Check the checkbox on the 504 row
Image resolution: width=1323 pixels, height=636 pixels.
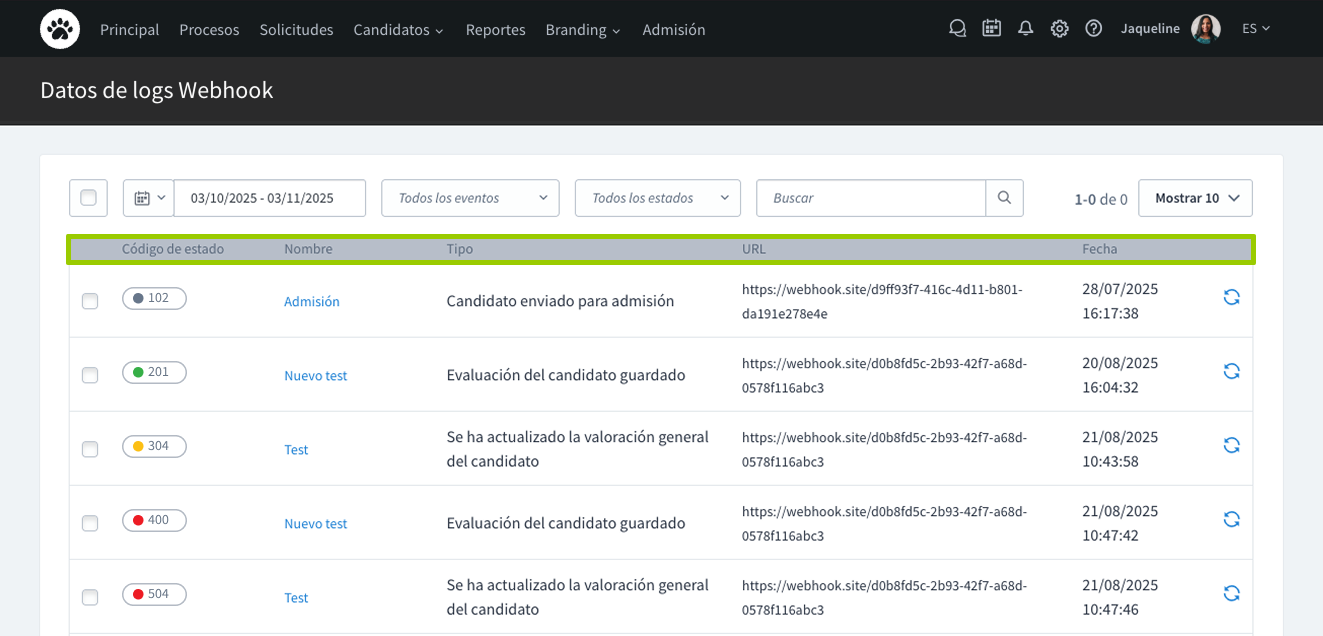click(89, 597)
